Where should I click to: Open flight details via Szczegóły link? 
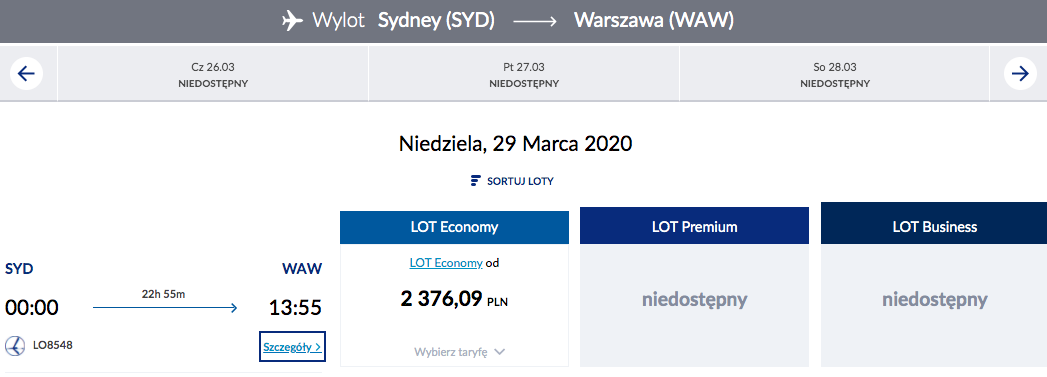(292, 347)
